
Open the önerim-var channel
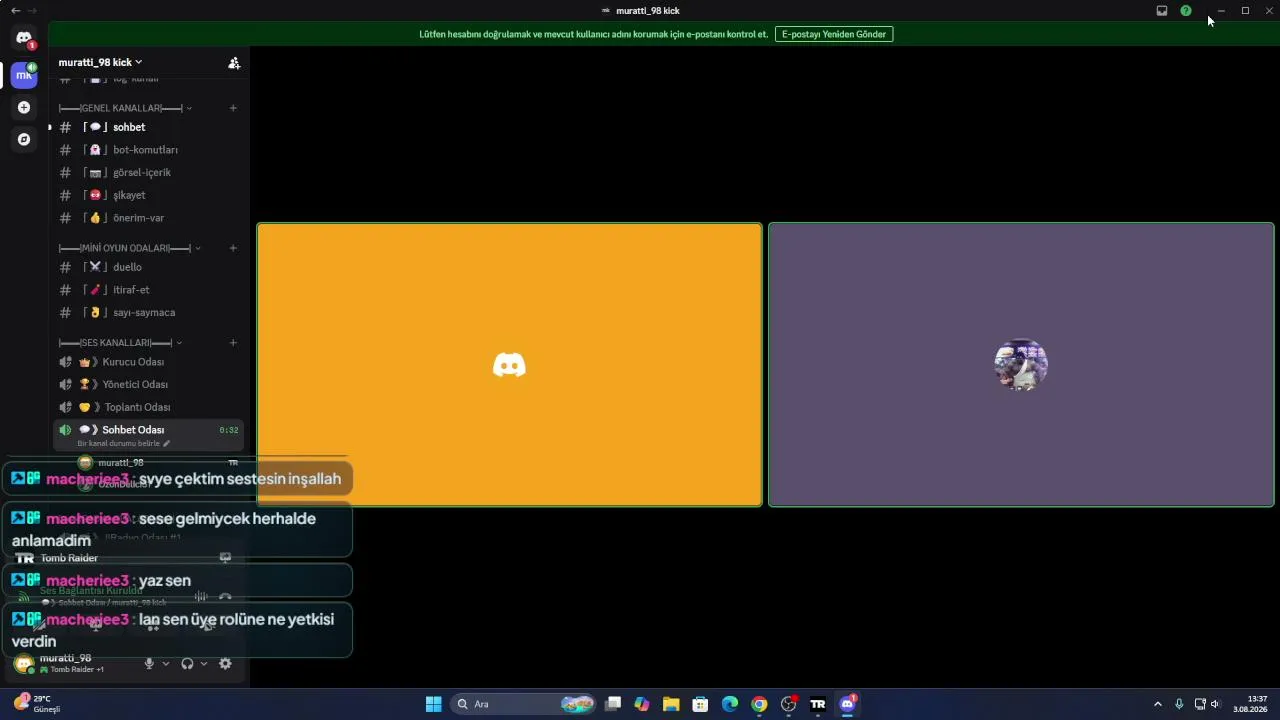point(148,217)
